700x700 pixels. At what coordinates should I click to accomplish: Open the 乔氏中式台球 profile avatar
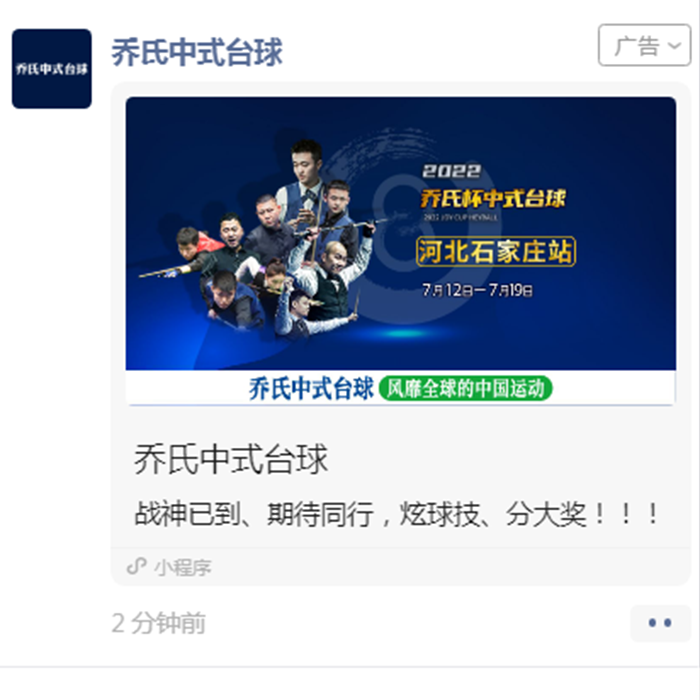point(52,69)
